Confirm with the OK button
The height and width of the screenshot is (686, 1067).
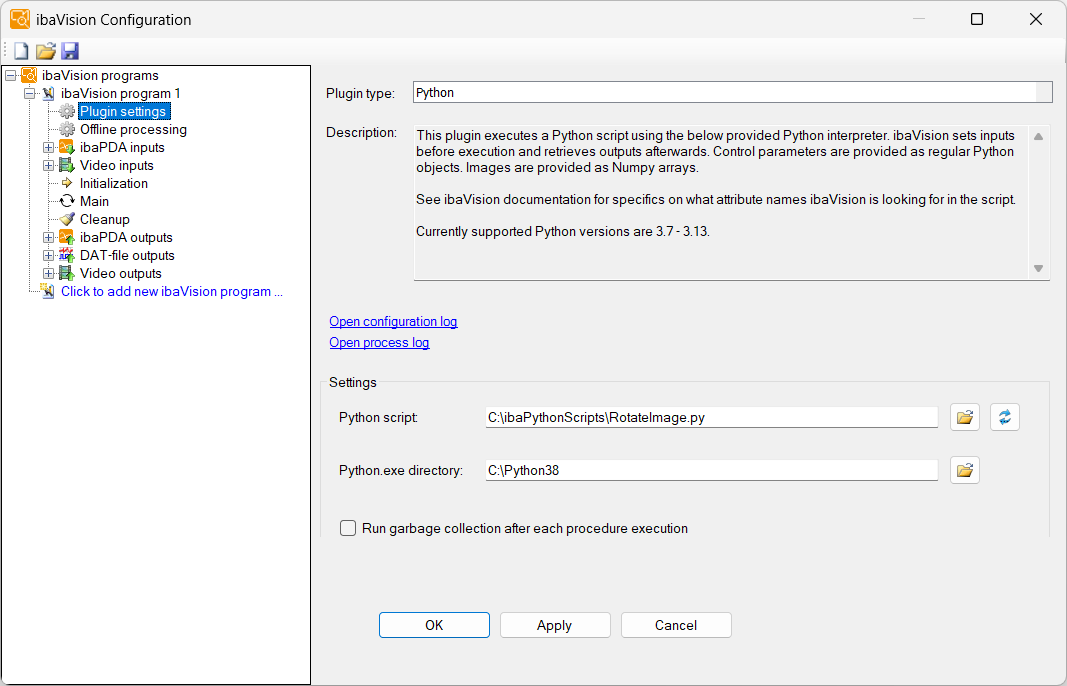[434, 625]
